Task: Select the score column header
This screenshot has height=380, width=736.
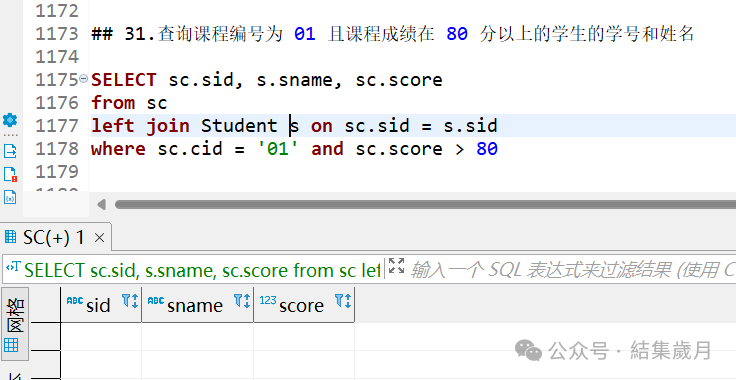Action: 304,305
